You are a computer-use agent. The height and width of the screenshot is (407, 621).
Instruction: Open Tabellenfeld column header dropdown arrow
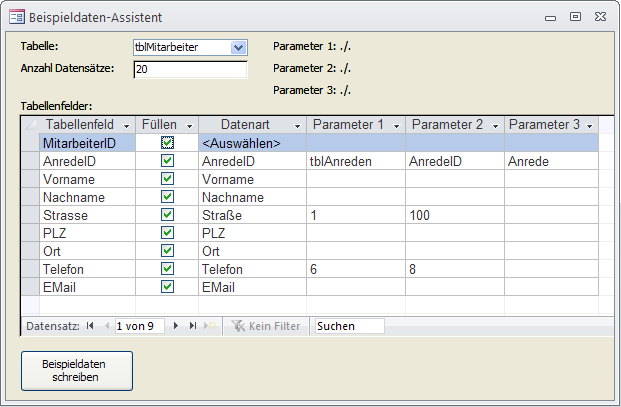pyautogui.click(x=126, y=126)
